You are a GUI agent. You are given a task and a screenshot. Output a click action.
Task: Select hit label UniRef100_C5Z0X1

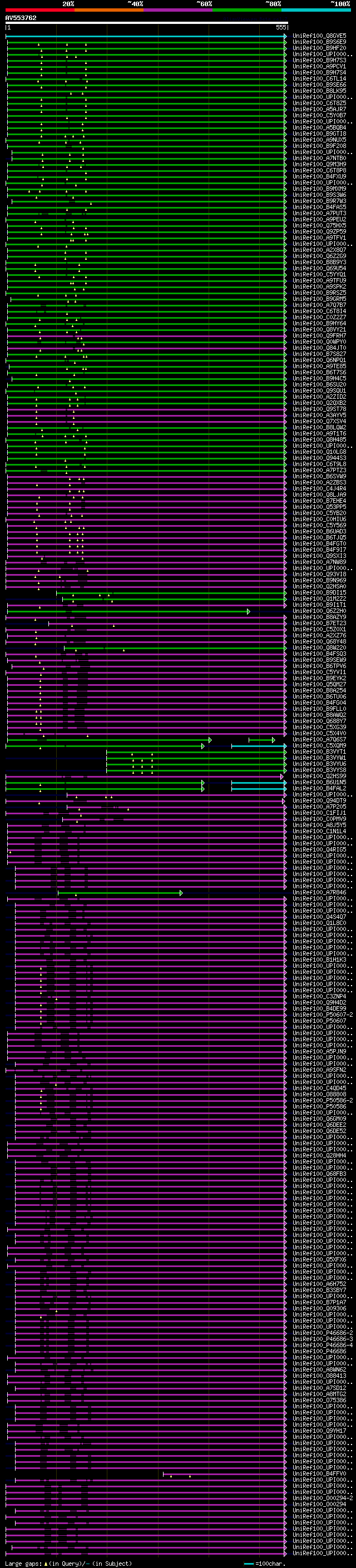point(319,630)
